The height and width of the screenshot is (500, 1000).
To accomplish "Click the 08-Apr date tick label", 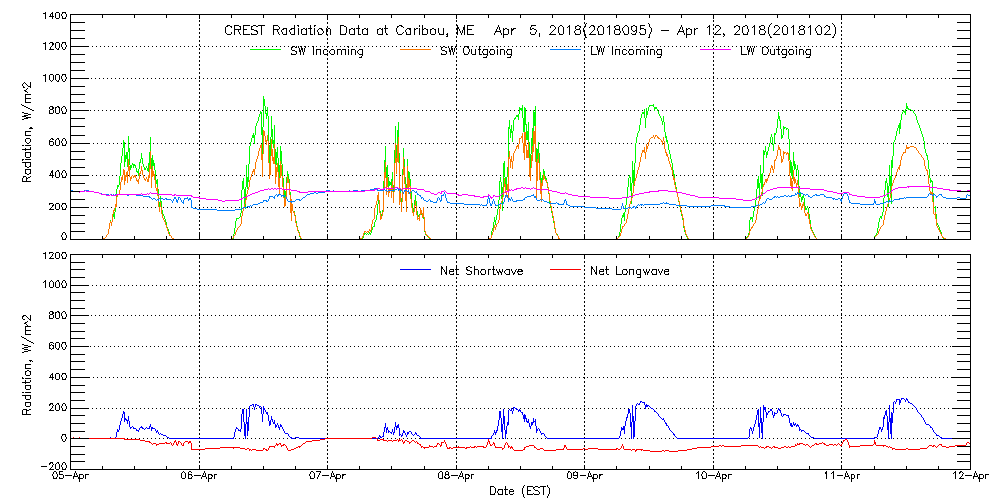I will click(x=457, y=477).
